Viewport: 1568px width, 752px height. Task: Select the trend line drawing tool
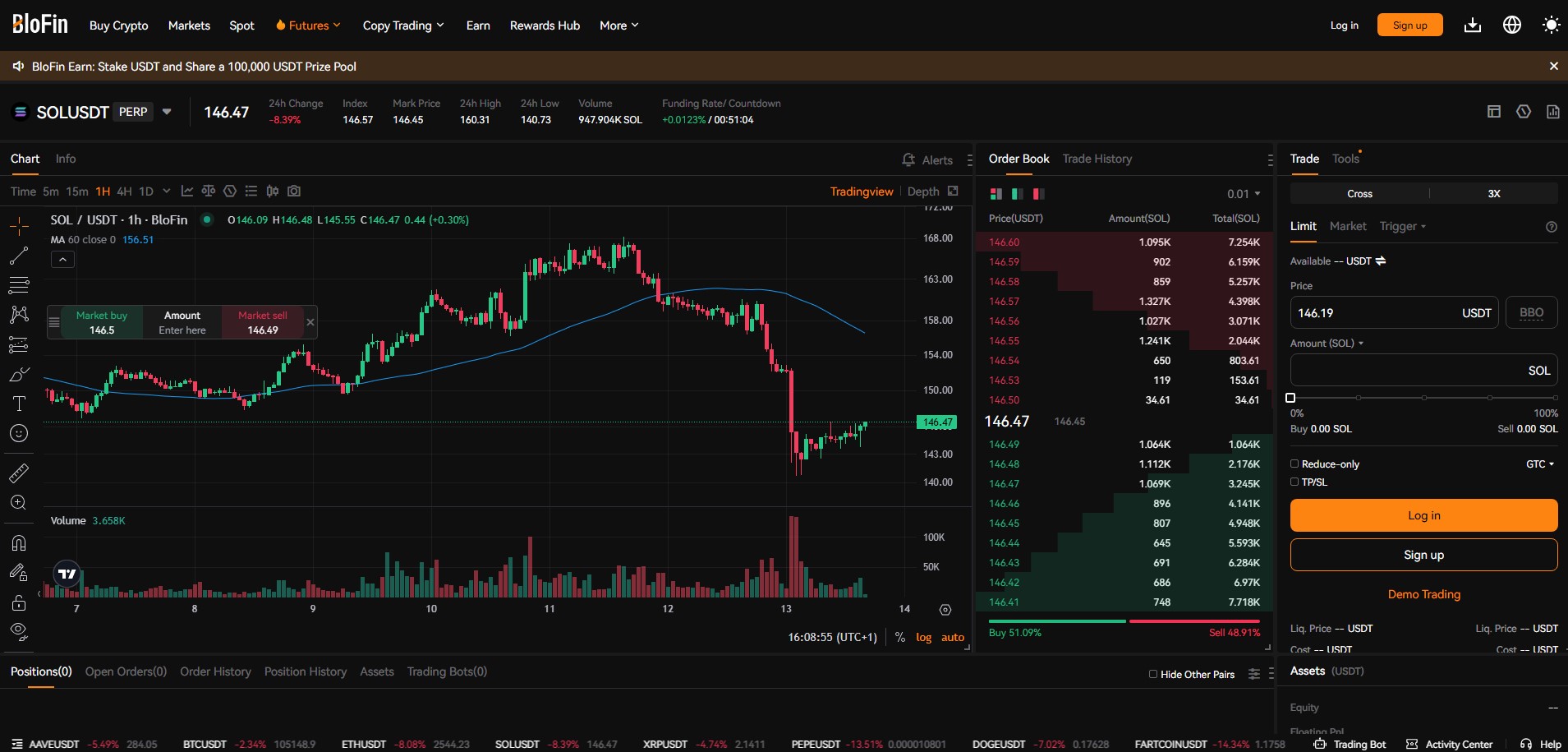click(19, 256)
